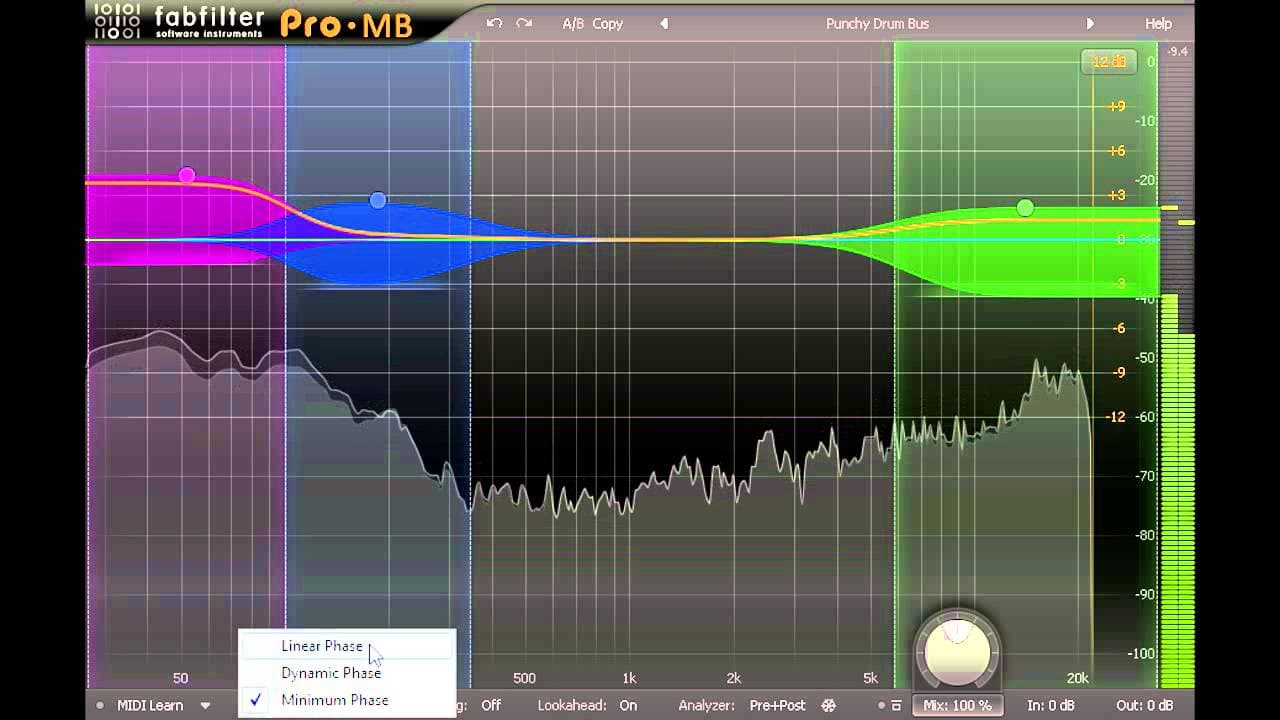This screenshot has height=720, width=1280.
Task: Toggle the MIDI Learn indicator dot
Action: click(100, 705)
